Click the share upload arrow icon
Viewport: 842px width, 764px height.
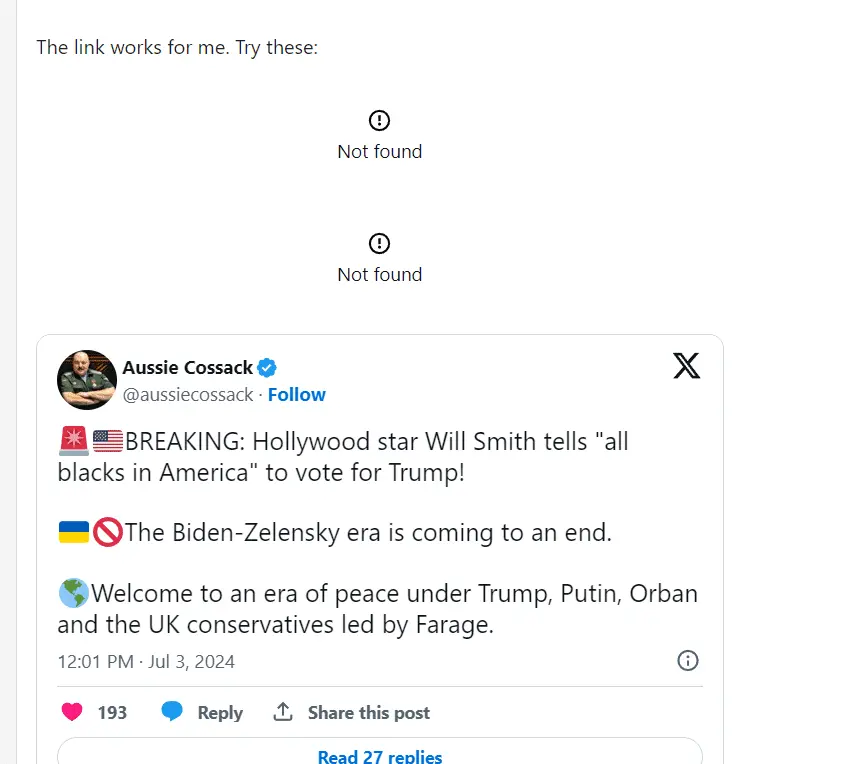tap(283, 712)
